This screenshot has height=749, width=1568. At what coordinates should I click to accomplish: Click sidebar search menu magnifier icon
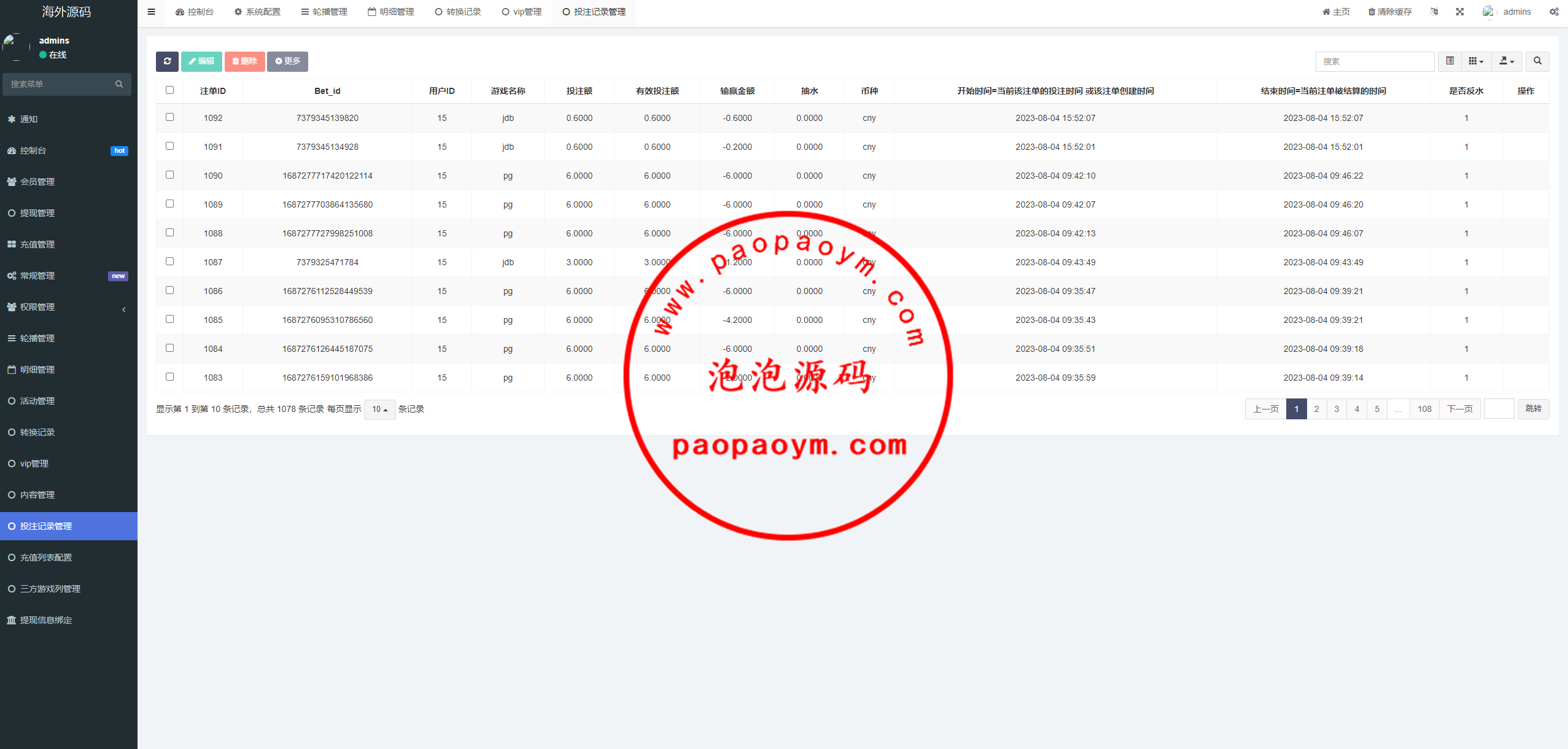(119, 84)
